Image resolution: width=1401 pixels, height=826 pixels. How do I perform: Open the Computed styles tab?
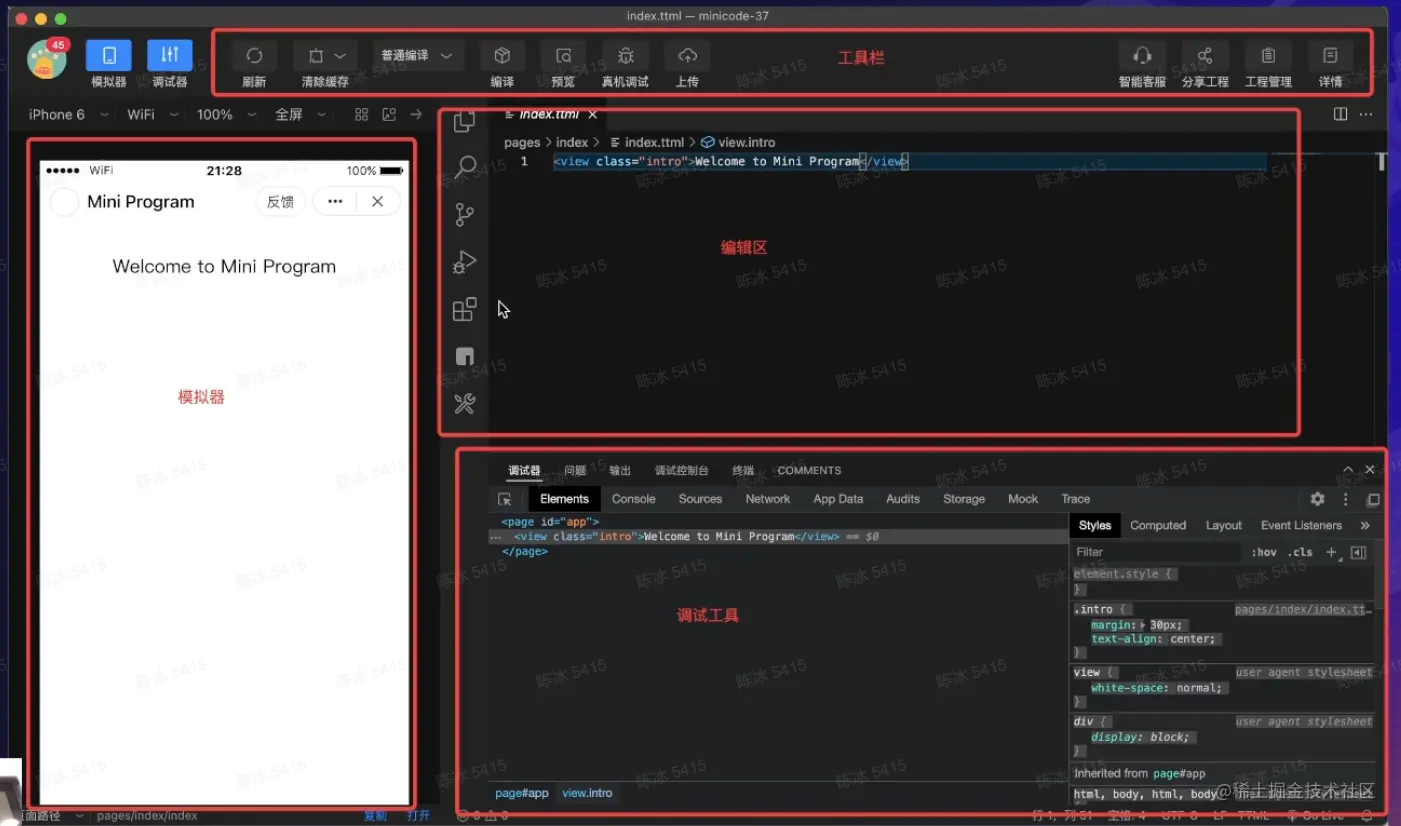[1157, 525]
